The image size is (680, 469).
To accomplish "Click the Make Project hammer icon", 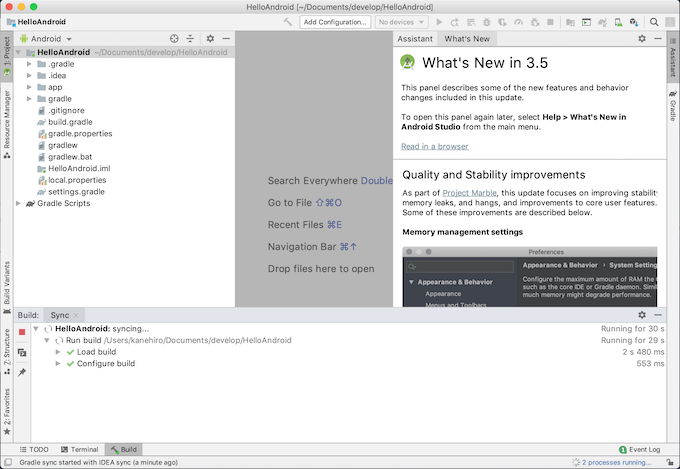I will [x=288, y=22].
